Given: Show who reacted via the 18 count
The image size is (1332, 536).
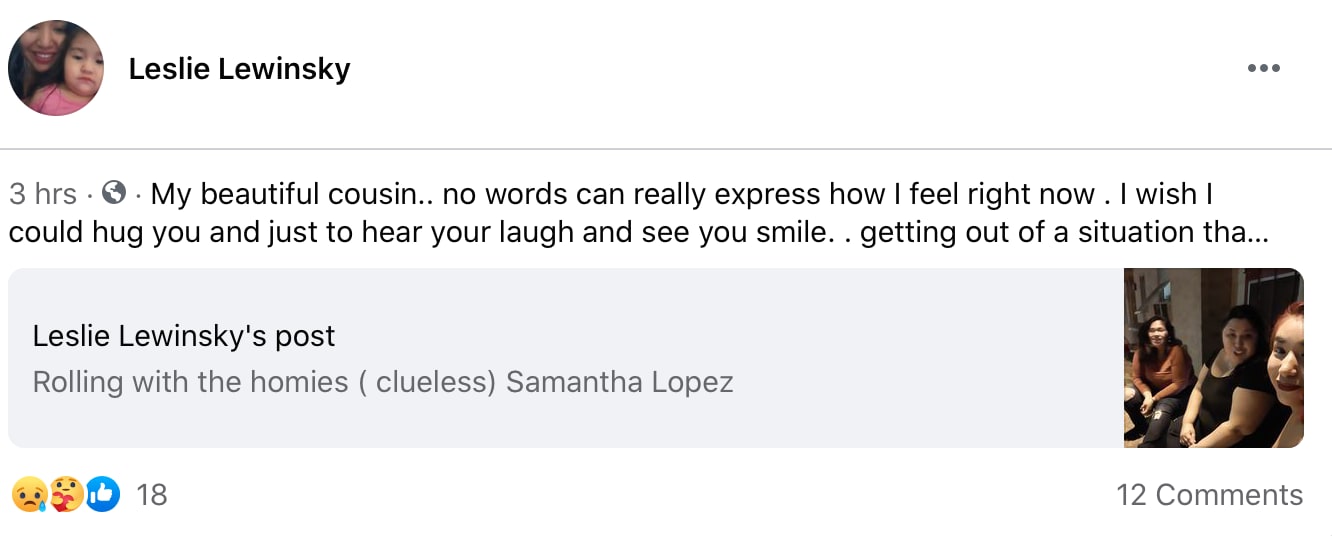Looking at the screenshot, I should 151,495.
